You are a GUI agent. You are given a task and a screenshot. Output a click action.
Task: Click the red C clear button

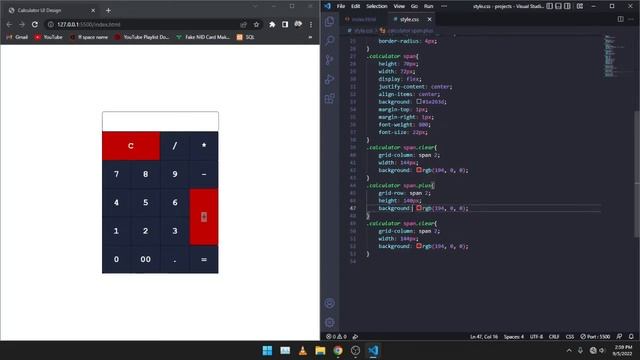coord(131,146)
